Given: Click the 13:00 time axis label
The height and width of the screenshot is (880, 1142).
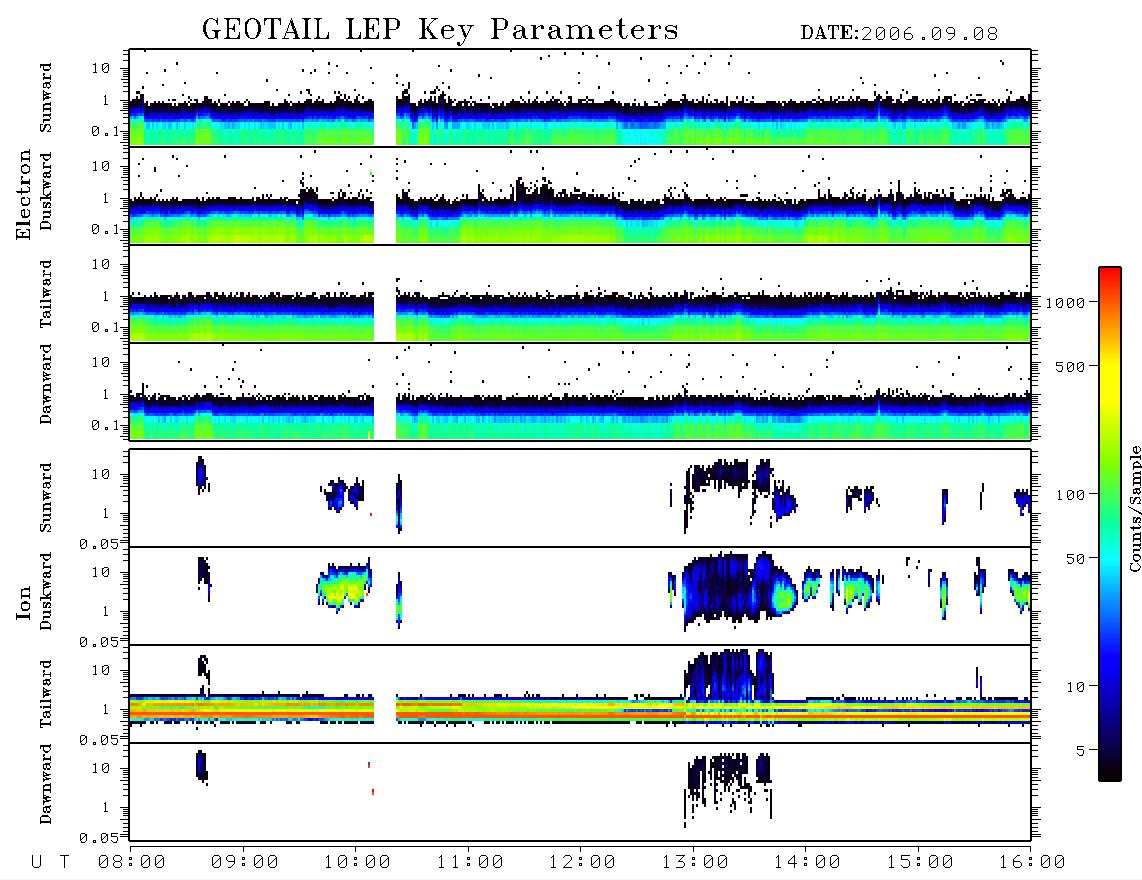Looking at the screenshot, I should coord(695,862).
